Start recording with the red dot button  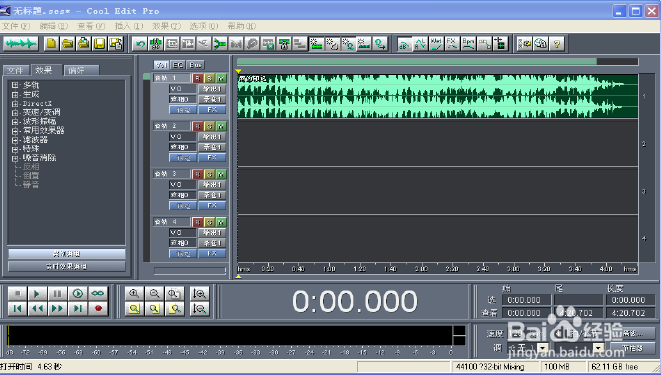point(98,309)
